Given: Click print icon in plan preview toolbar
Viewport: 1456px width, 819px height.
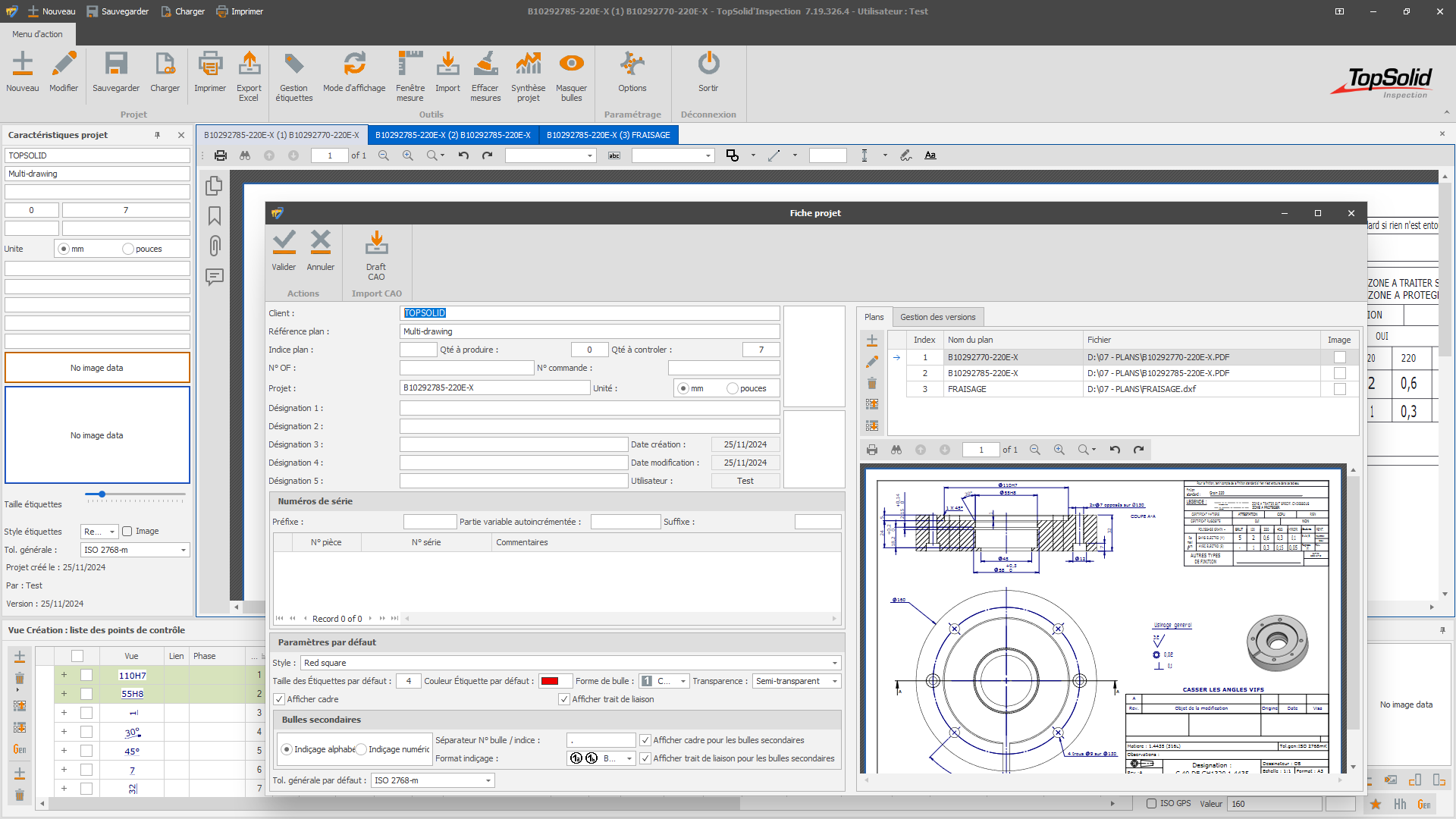Looking at the screenshot, I should point(872,450).
